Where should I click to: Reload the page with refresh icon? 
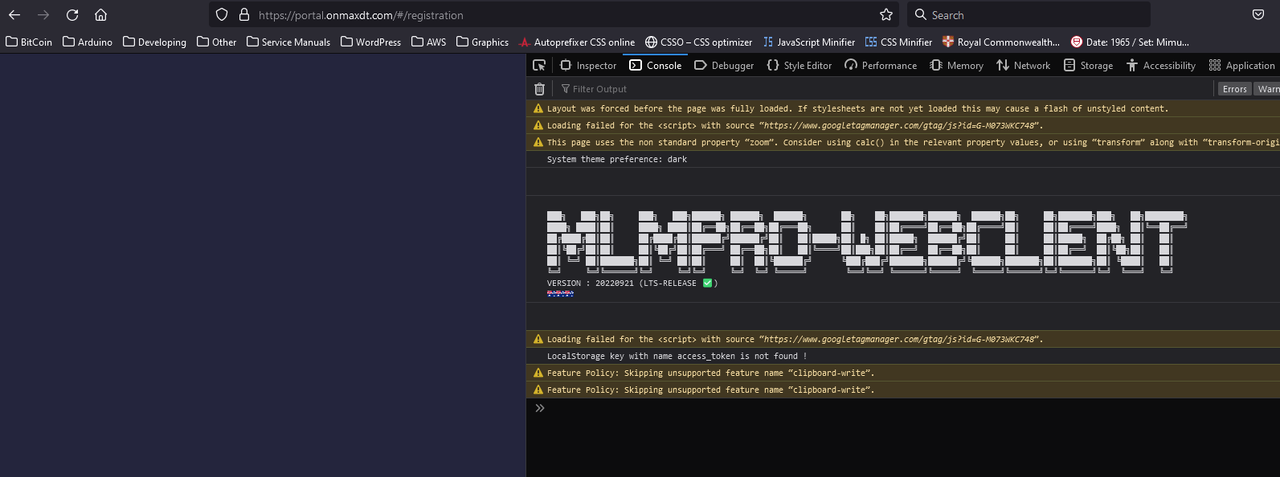coord(72,15)
